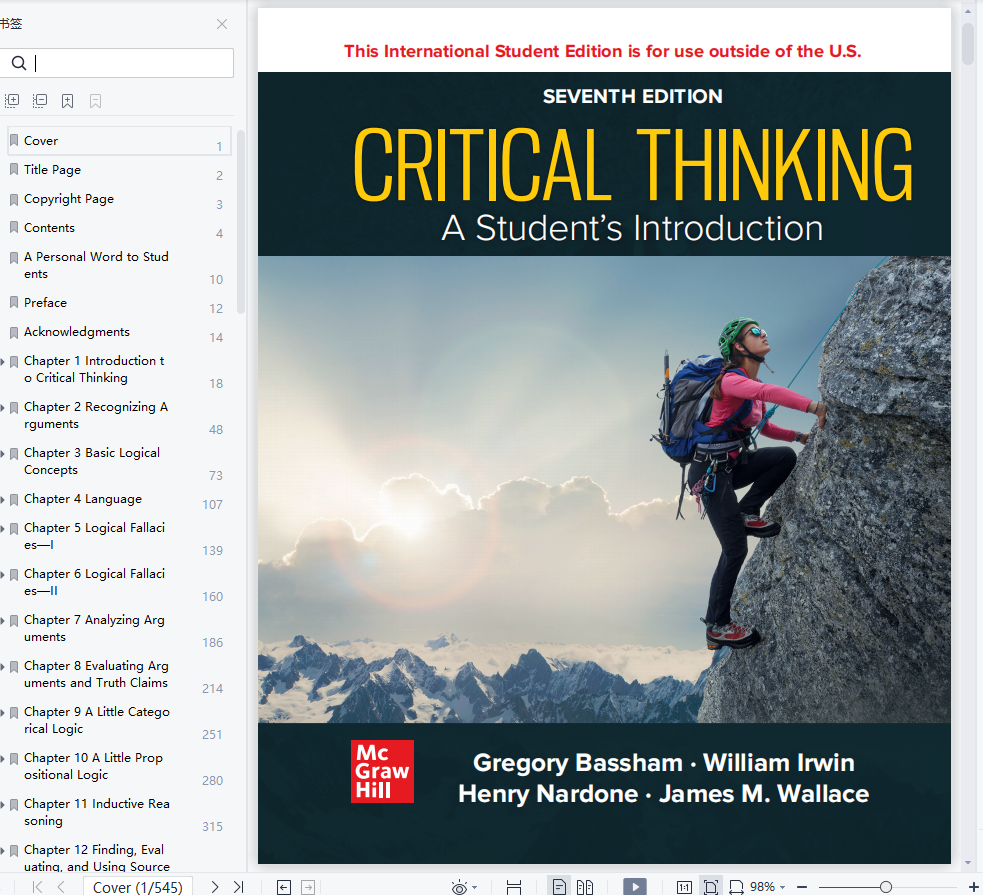Start slideshow play mode

[635, 887]
